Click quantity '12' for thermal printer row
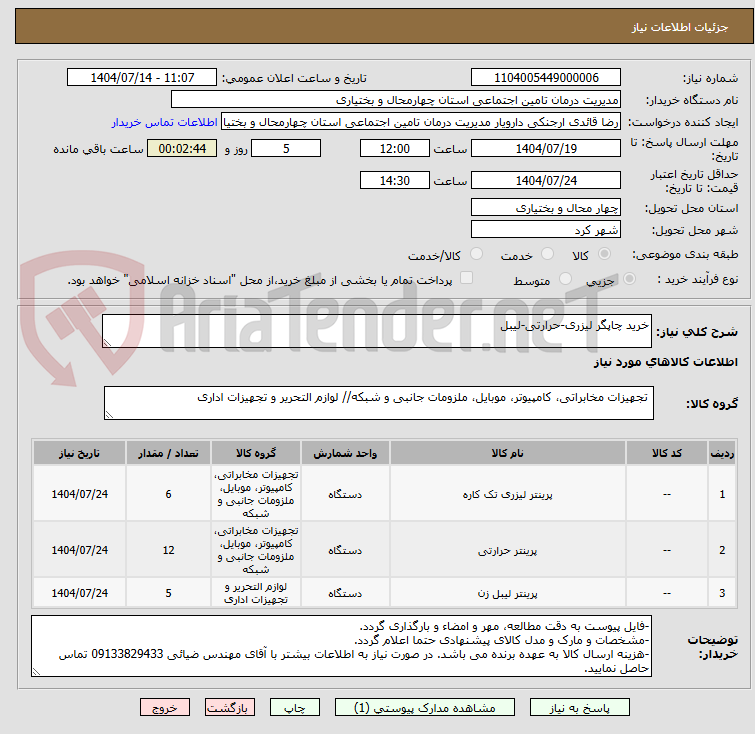The height and width of the screenshot is (734, 755). (168, 550)
